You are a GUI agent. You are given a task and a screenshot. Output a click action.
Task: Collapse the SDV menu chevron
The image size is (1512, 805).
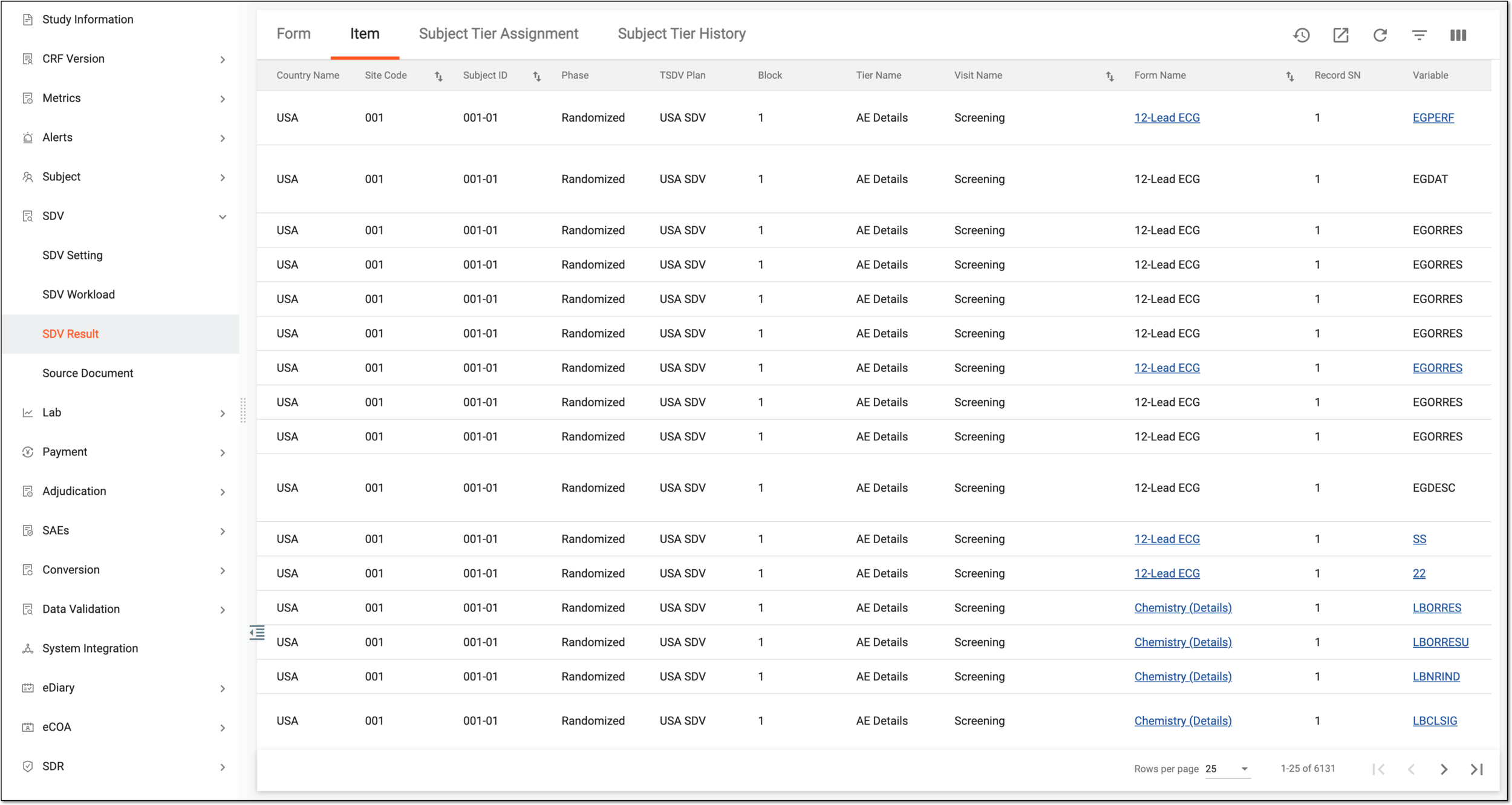coord(223,217)
